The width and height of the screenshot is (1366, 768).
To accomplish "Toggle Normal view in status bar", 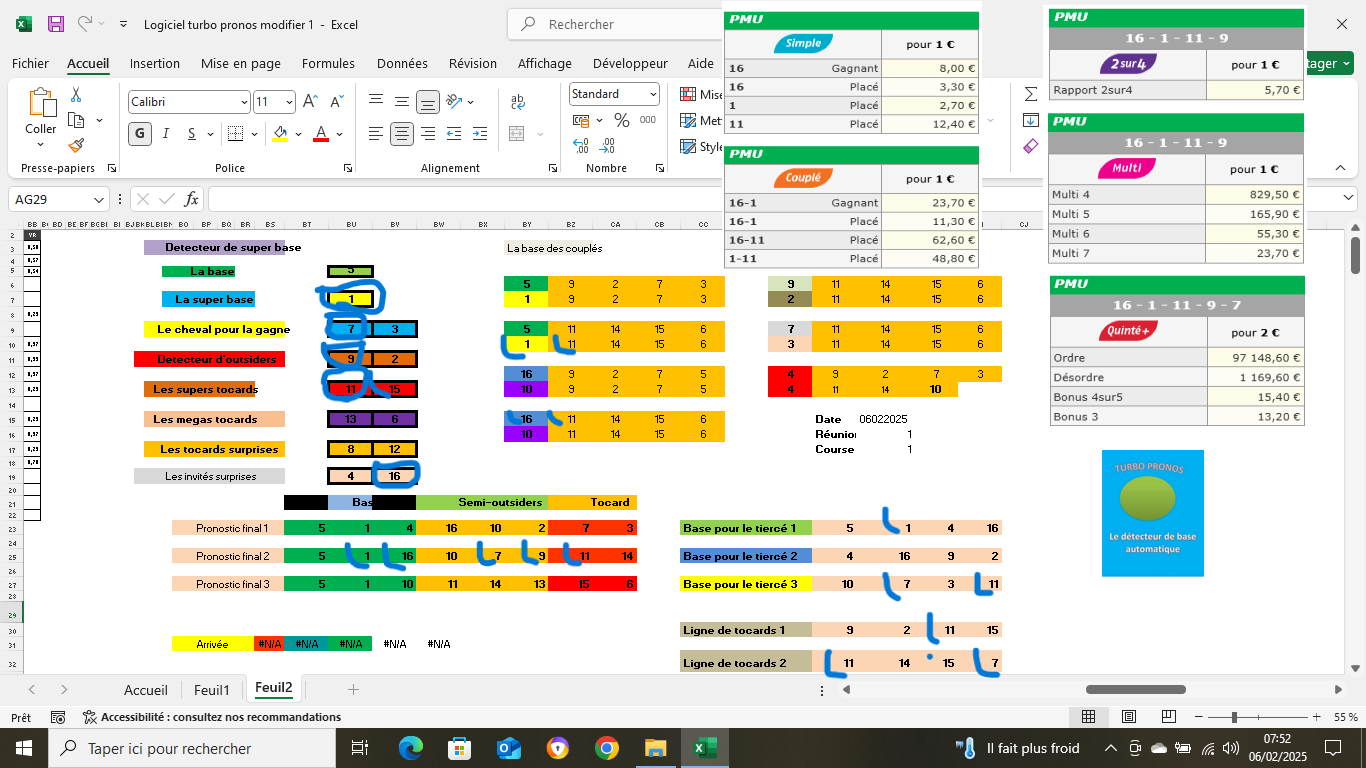I will click(1088, 717).
